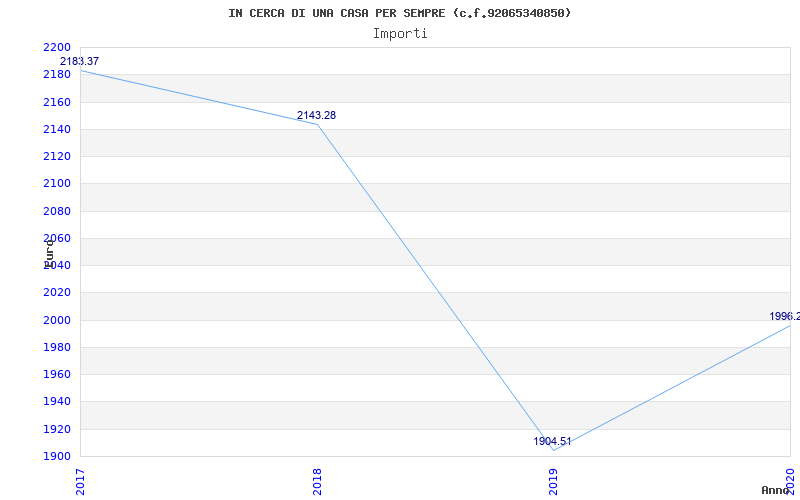Select the 2143.28 data label

(316, 115)
